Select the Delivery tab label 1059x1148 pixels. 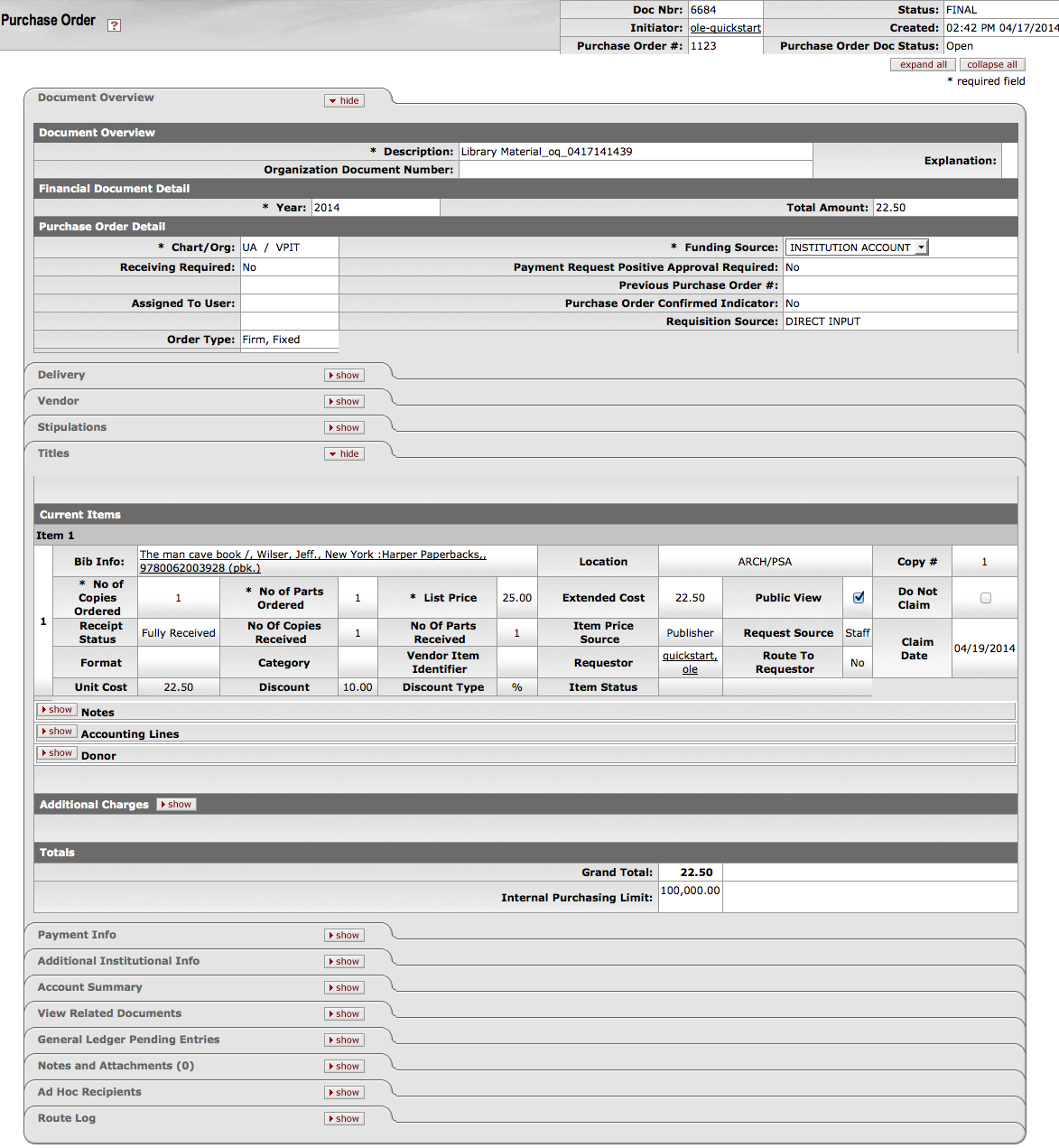click(x=61, y=375)
